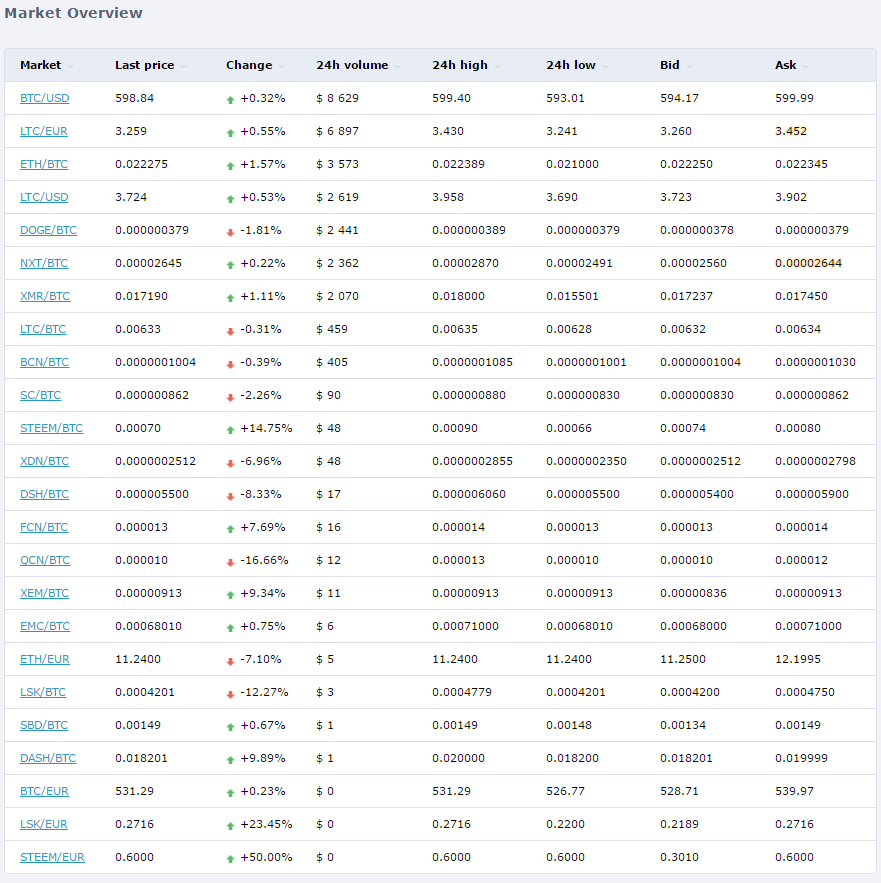Click the 539.97 ask value
881x883 pixels.
[794, 791]
